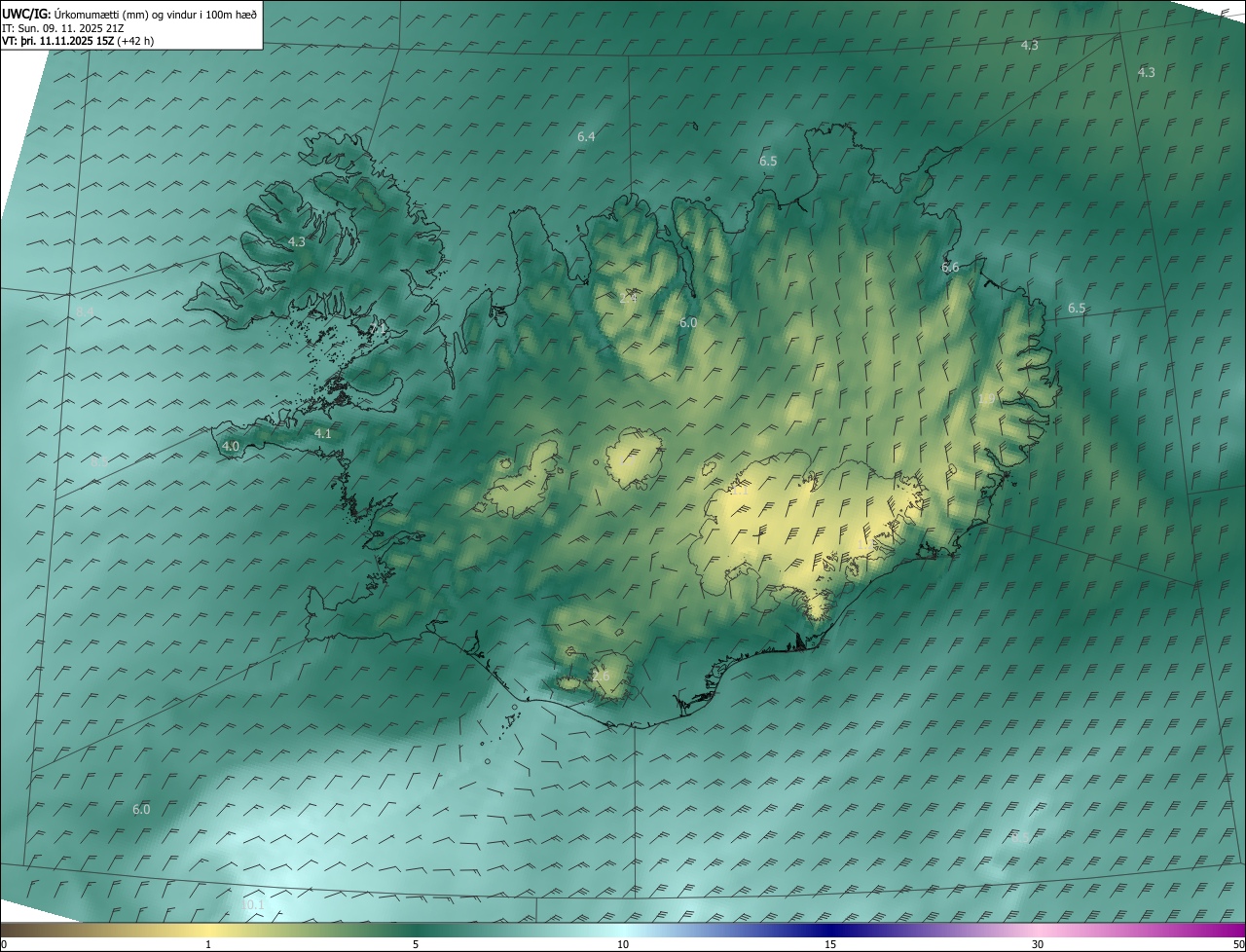Click the colorbar tick label 50

point(1237,944)
